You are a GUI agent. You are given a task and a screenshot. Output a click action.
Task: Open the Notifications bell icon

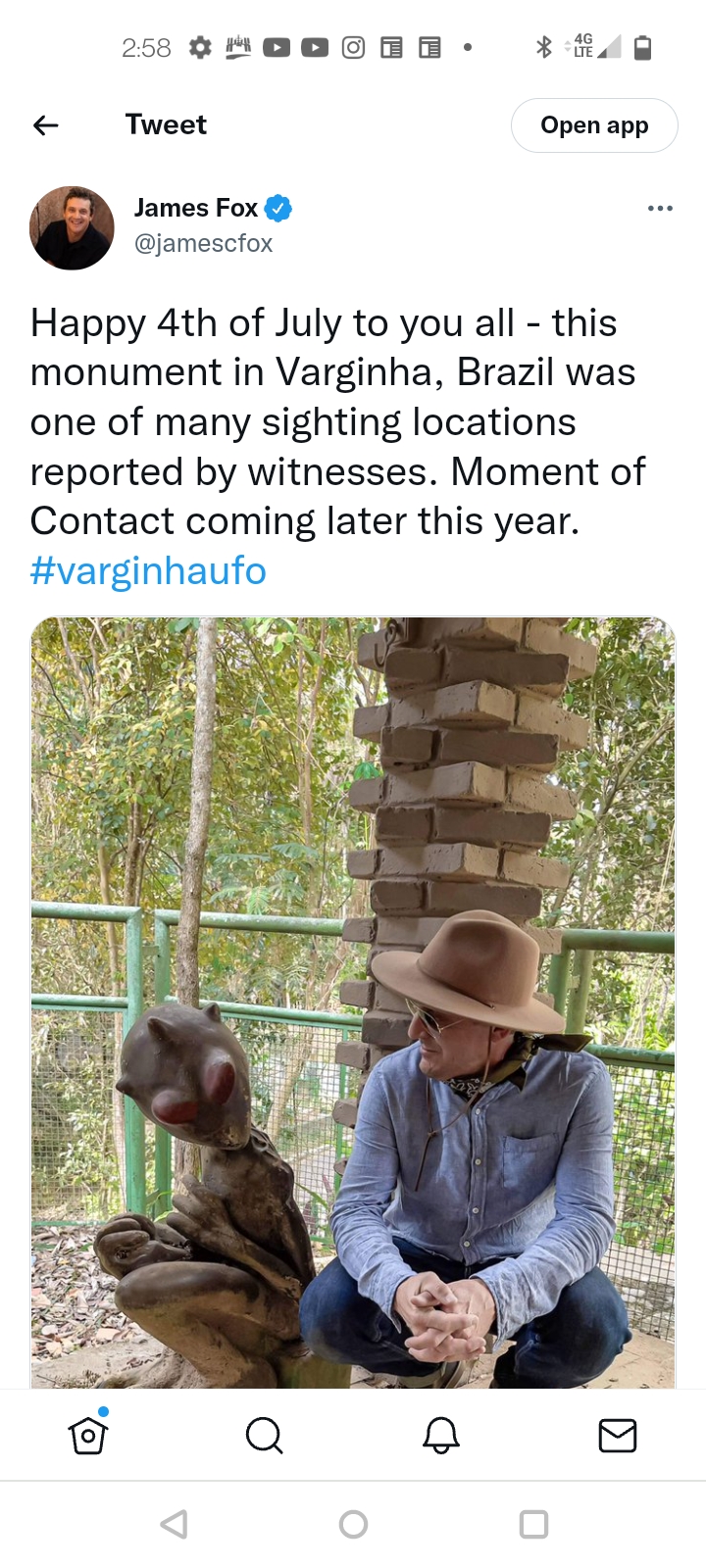pos(441,1436)
